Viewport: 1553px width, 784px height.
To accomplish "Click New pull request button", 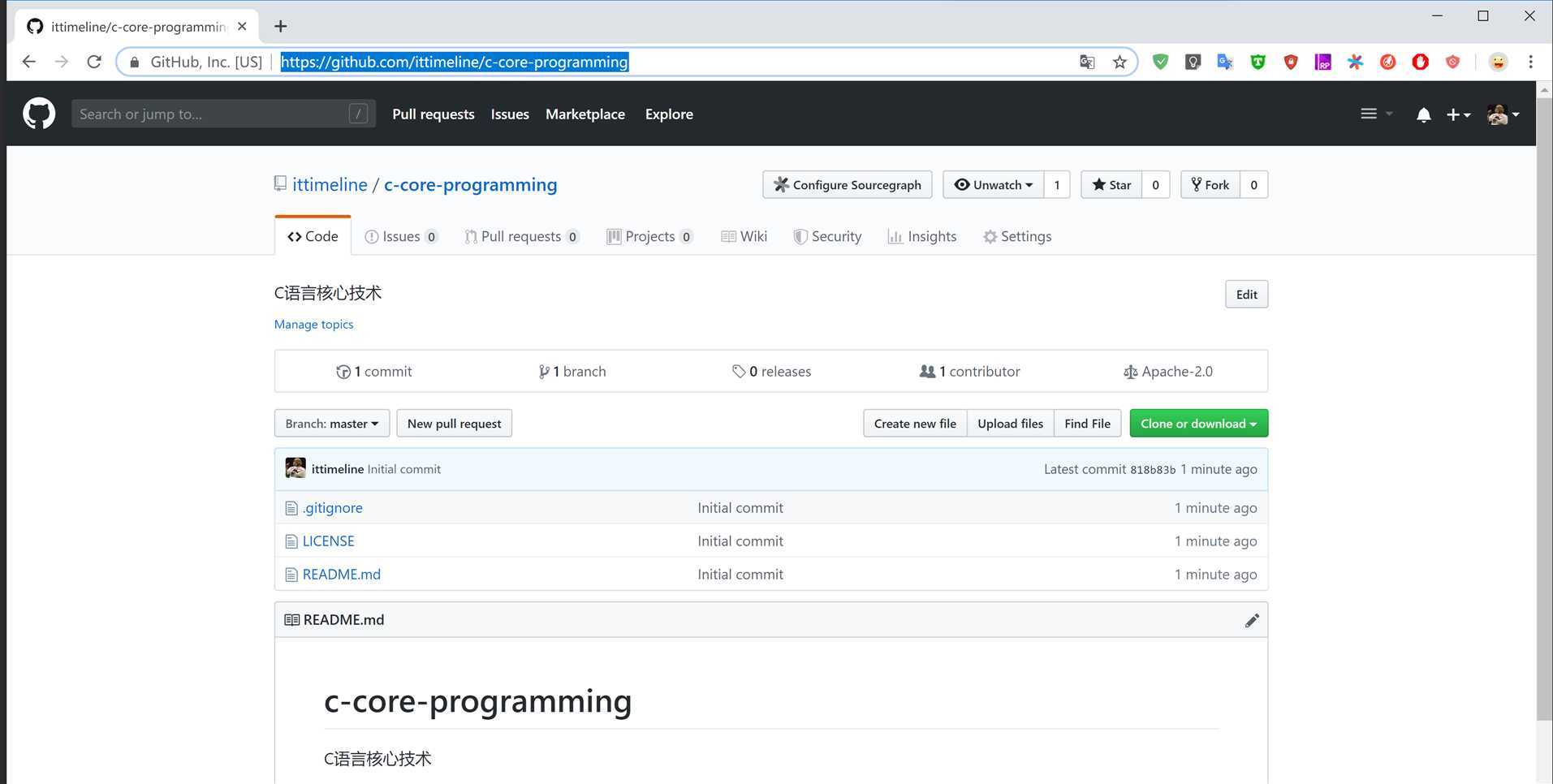I will (x=454, y=424).
